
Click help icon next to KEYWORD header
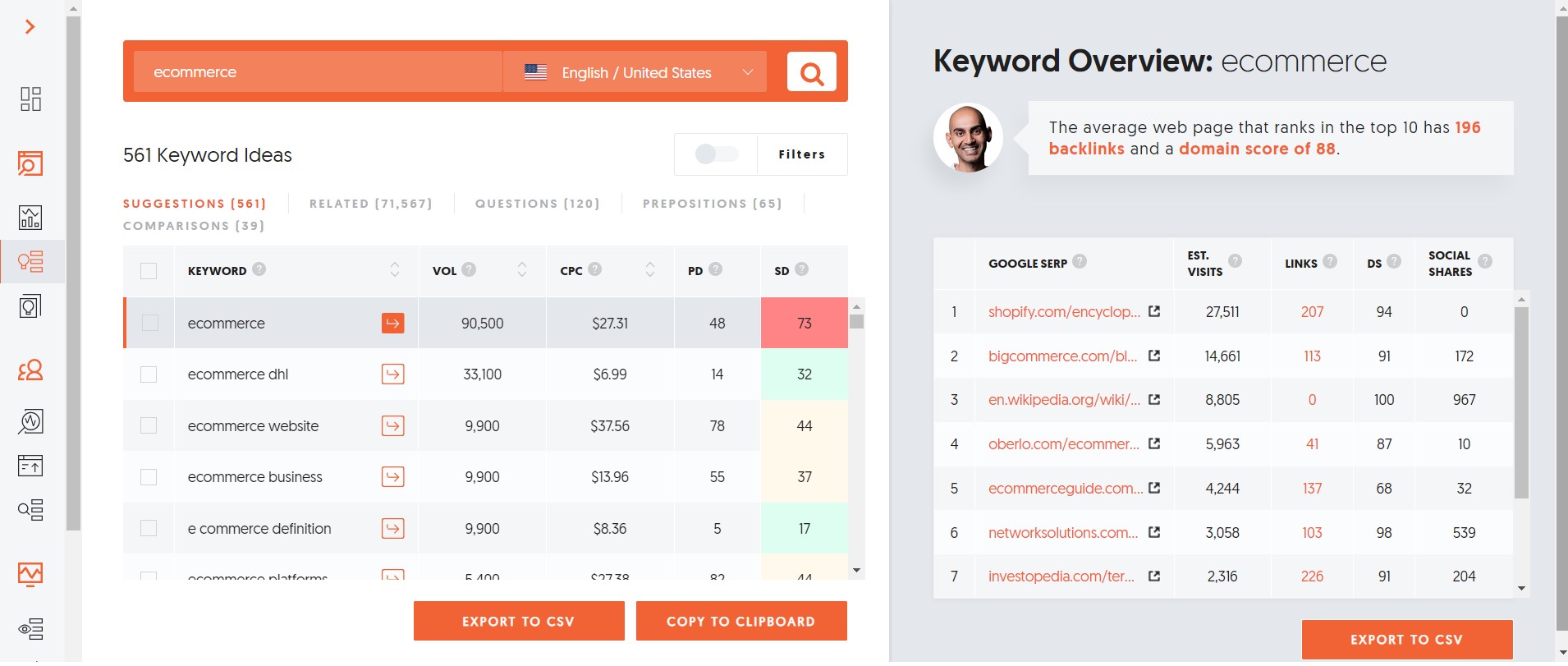[x=259, y=269]
